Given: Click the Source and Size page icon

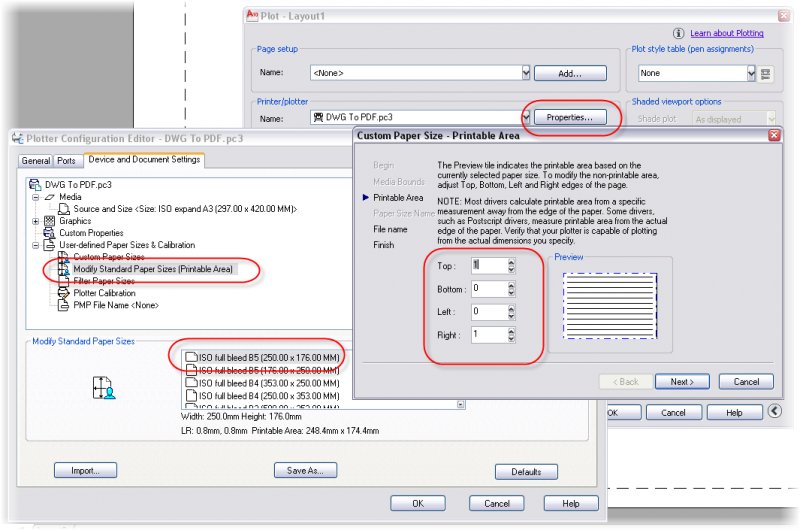Looking at the screenshot, I should pyautogui.click(x=64, y=209).
